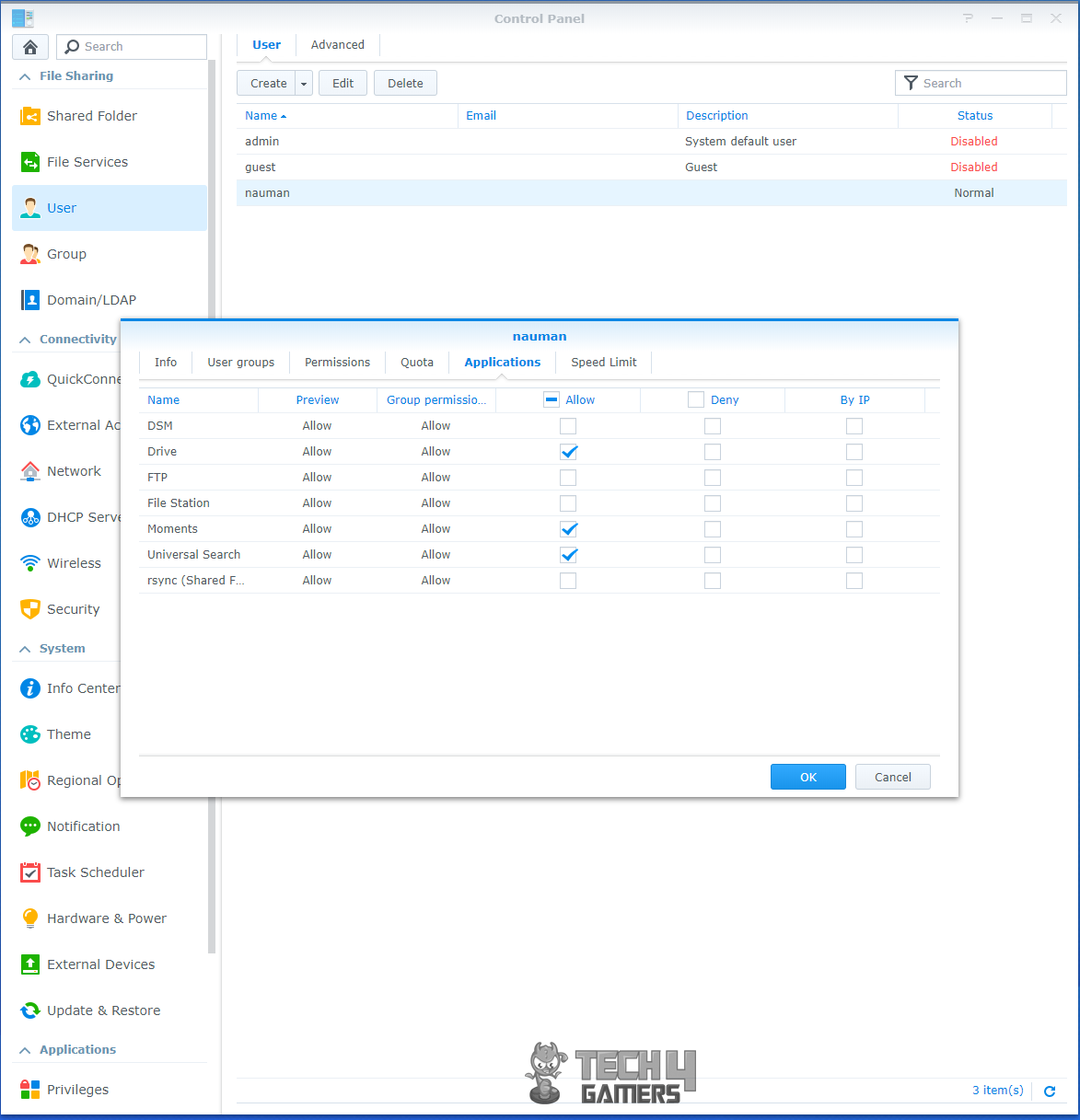Uncheck Allow for Universal Search
The image size is (1080, 1120).
click(568, 555)
